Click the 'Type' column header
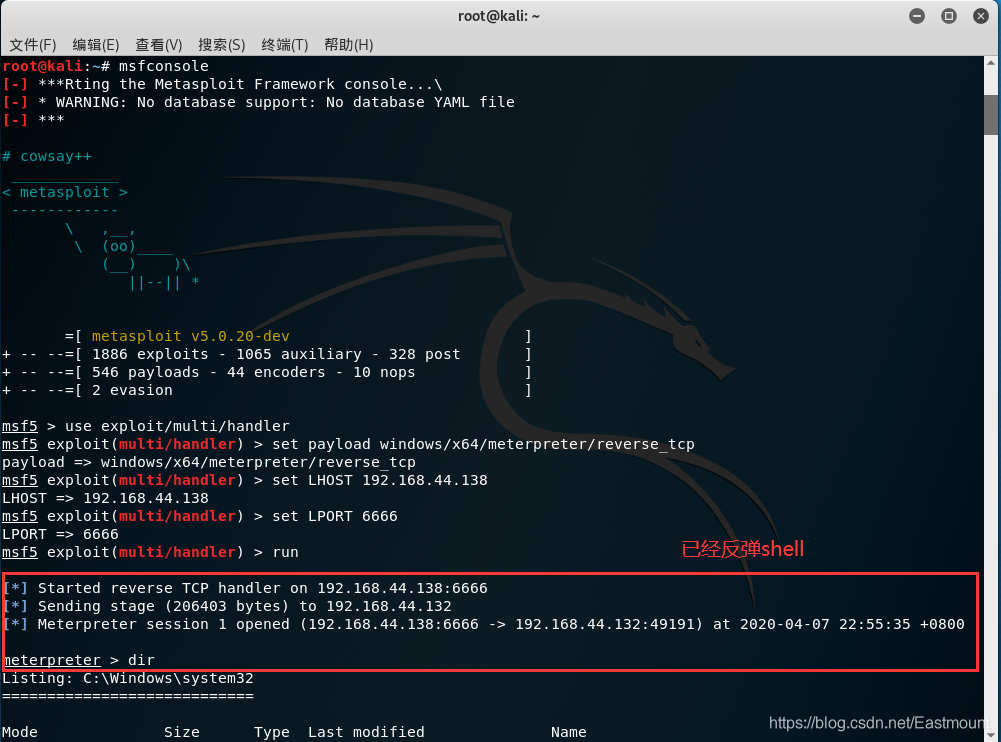The height and width of the screenshot is (742, 1001). click(272, 732)
